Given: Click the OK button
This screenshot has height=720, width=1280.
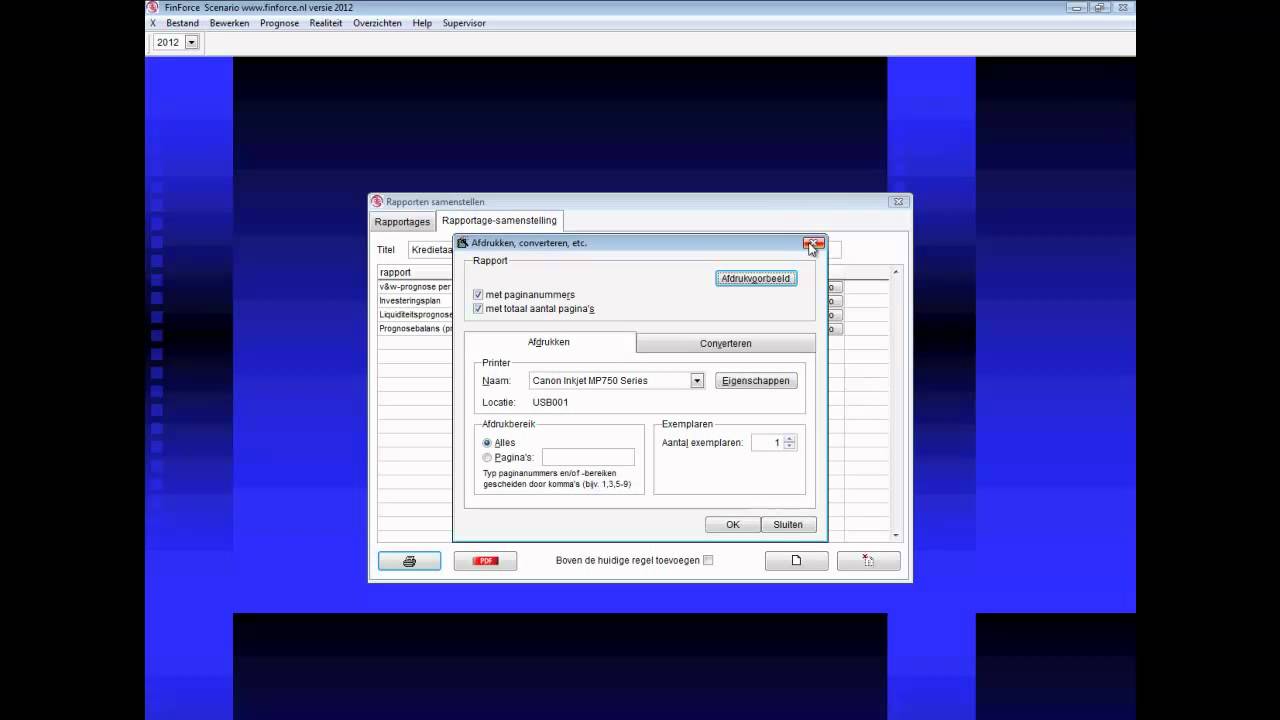Looking at the screenshot, I should pyautogui.click(x=733, y=525).
